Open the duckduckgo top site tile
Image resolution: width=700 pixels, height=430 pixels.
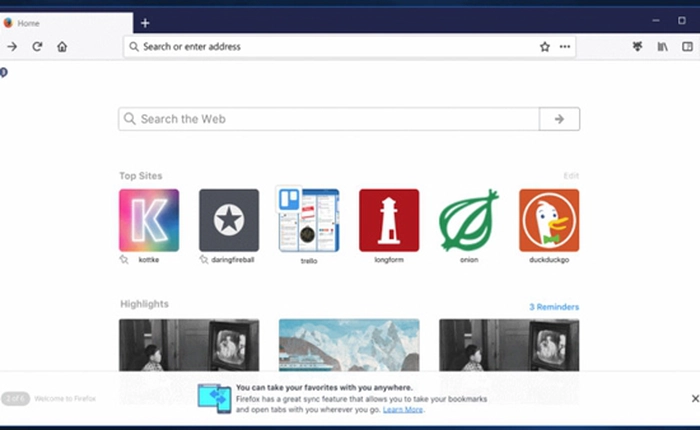coord(549,220)
